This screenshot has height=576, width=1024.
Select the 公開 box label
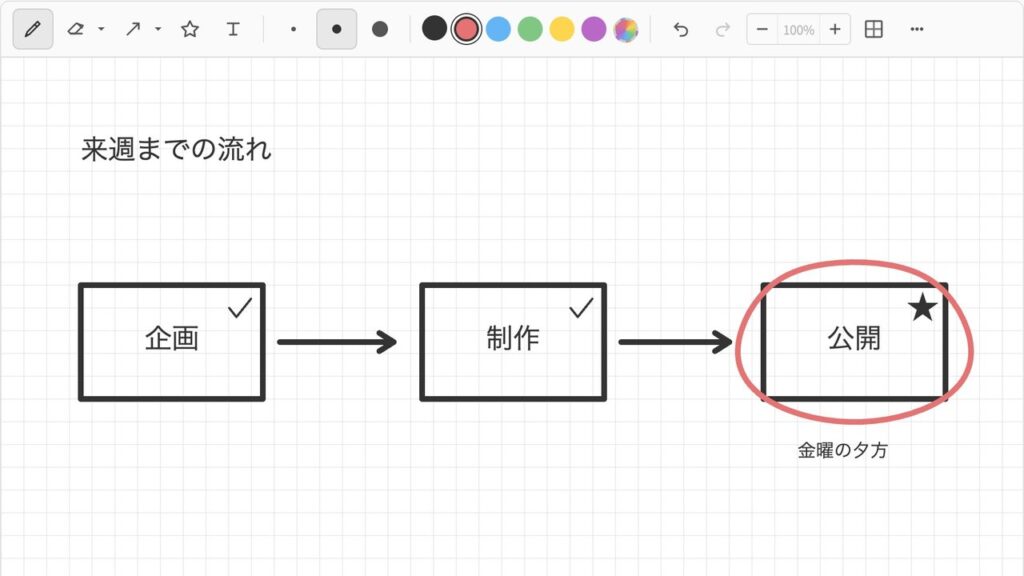[x=854, y=338]
